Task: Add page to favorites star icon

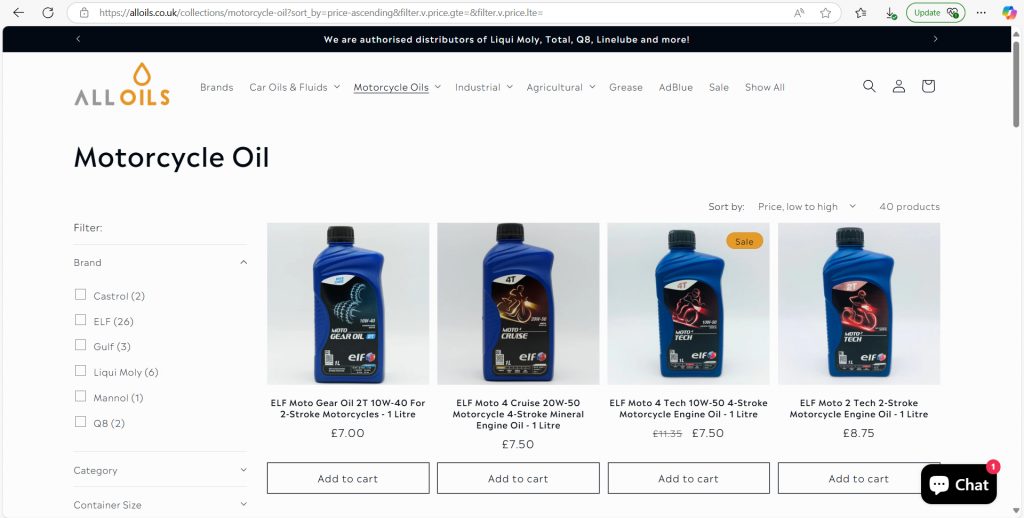Action: (x=825, y=12)
